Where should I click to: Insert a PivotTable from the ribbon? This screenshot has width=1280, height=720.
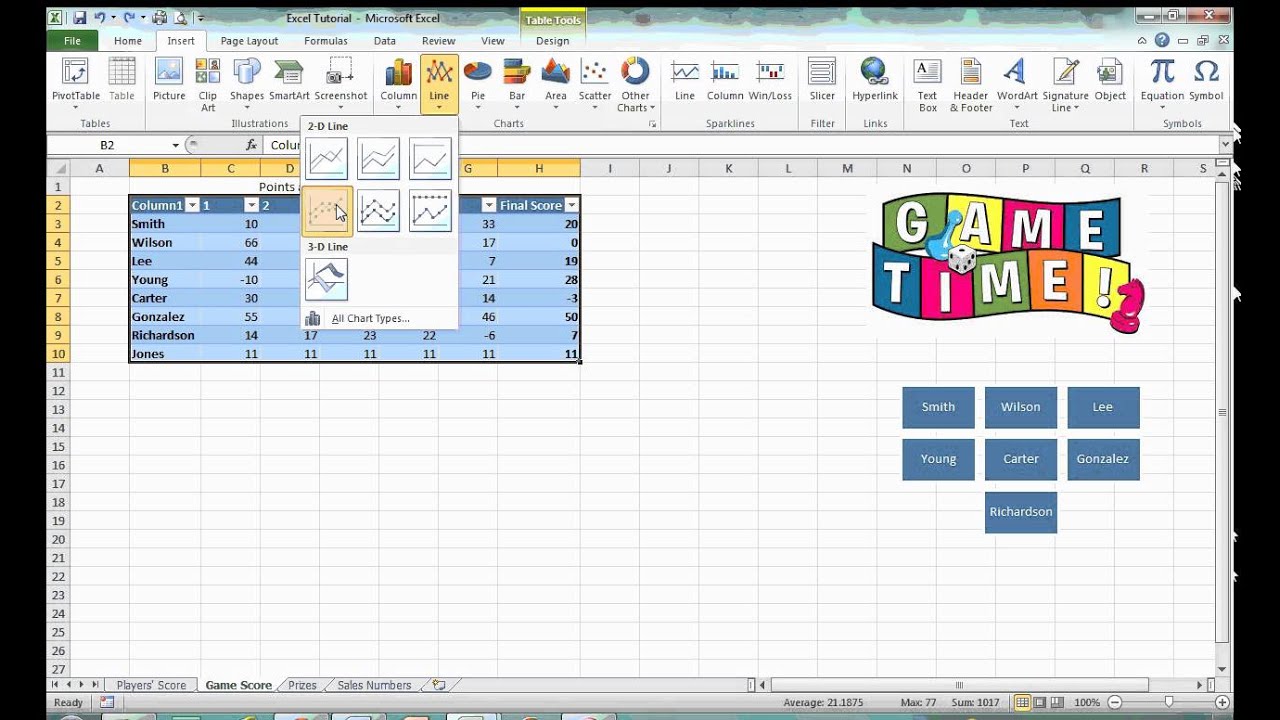(76, 83)
